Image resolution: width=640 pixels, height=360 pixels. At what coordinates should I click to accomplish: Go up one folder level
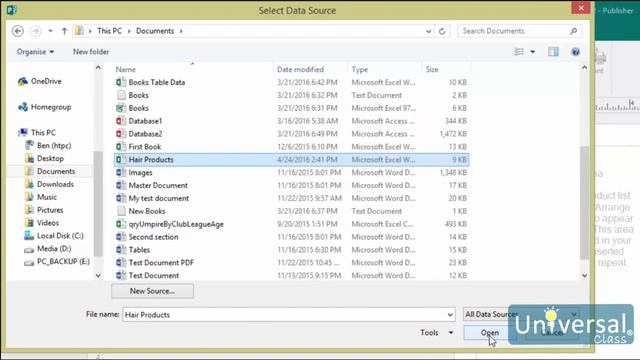[x=64, y=31]
